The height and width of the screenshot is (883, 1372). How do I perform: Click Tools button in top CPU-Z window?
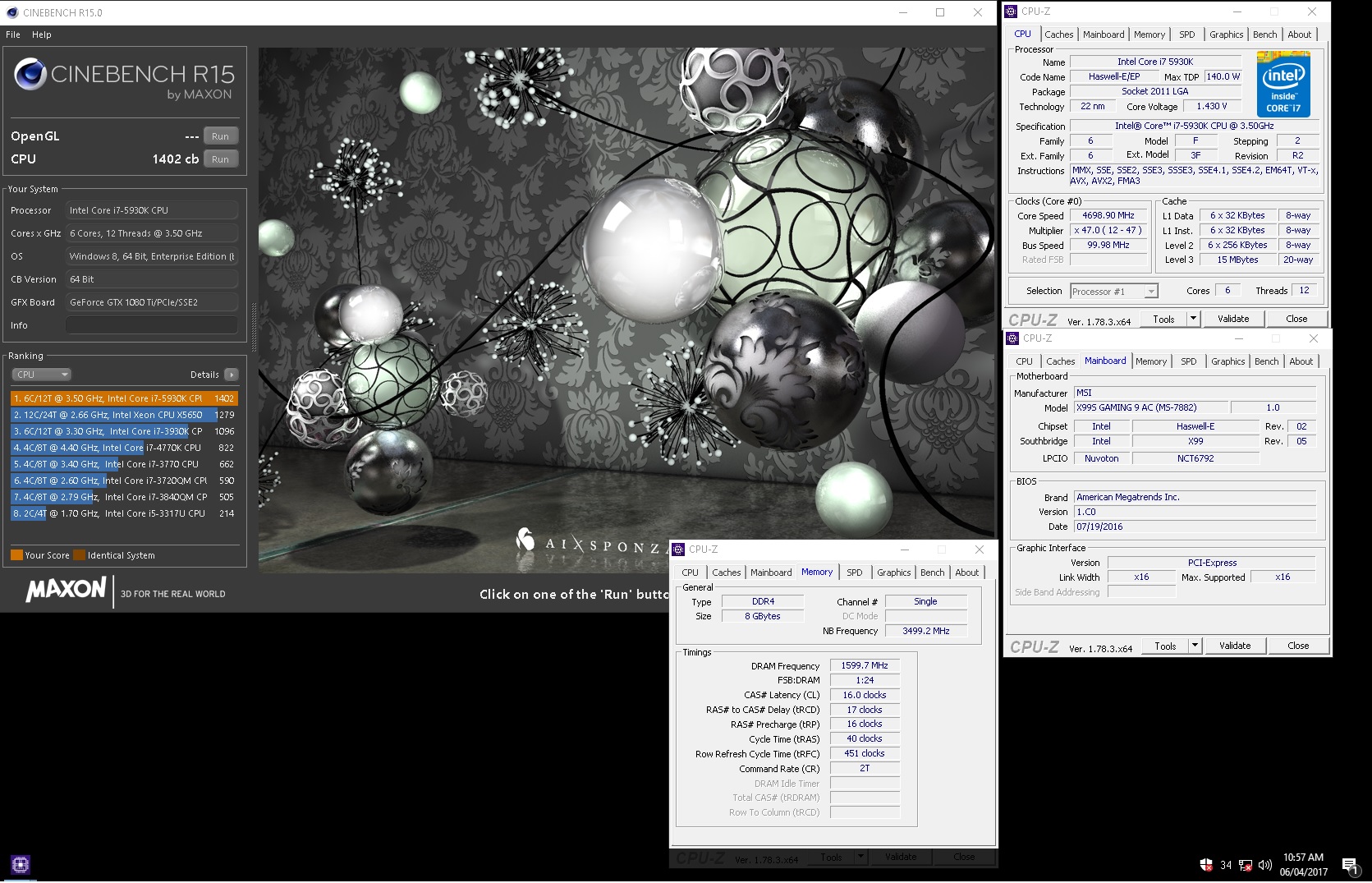1164,319
